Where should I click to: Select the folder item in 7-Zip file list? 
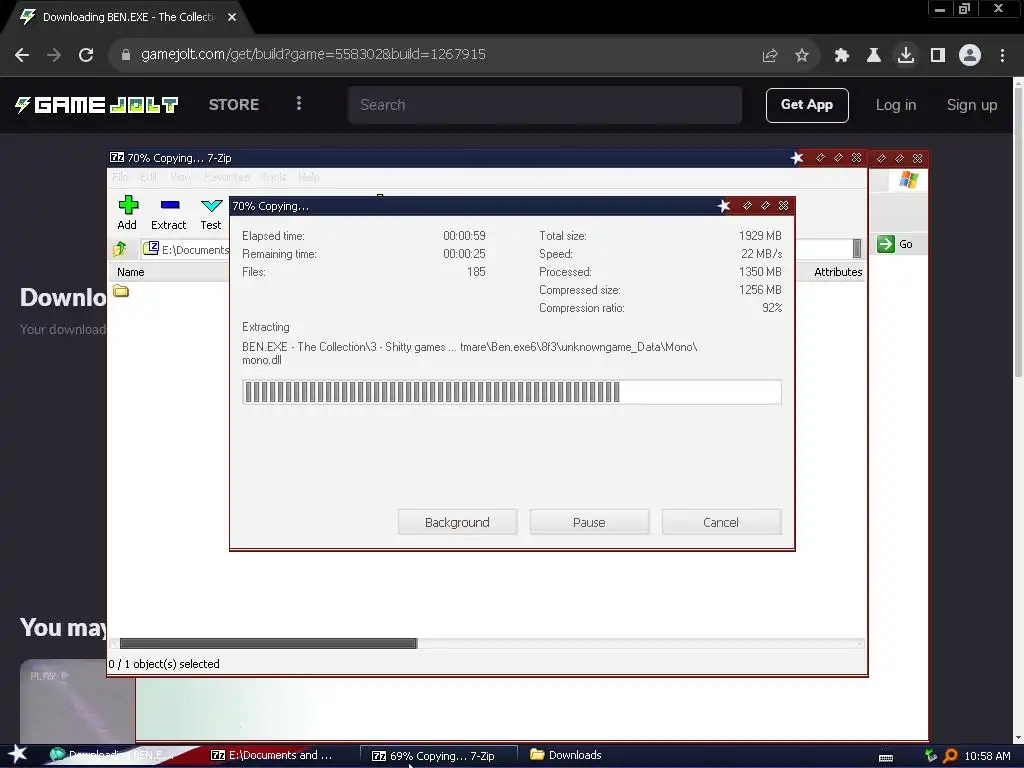click(x=121, y=291)
